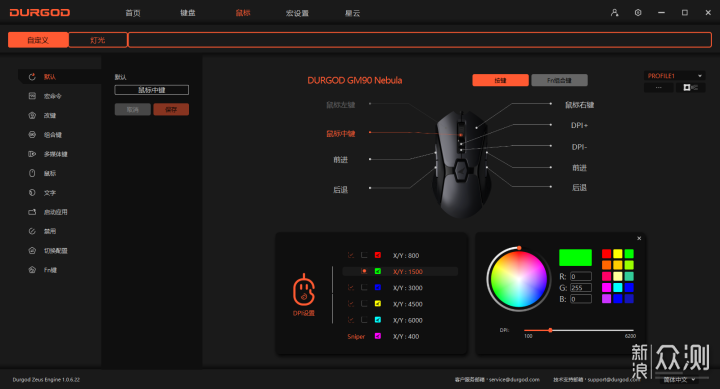Viewport: 720px width, 389px height.
Task: Open the user account icon
Action: (x=614, y=13)
